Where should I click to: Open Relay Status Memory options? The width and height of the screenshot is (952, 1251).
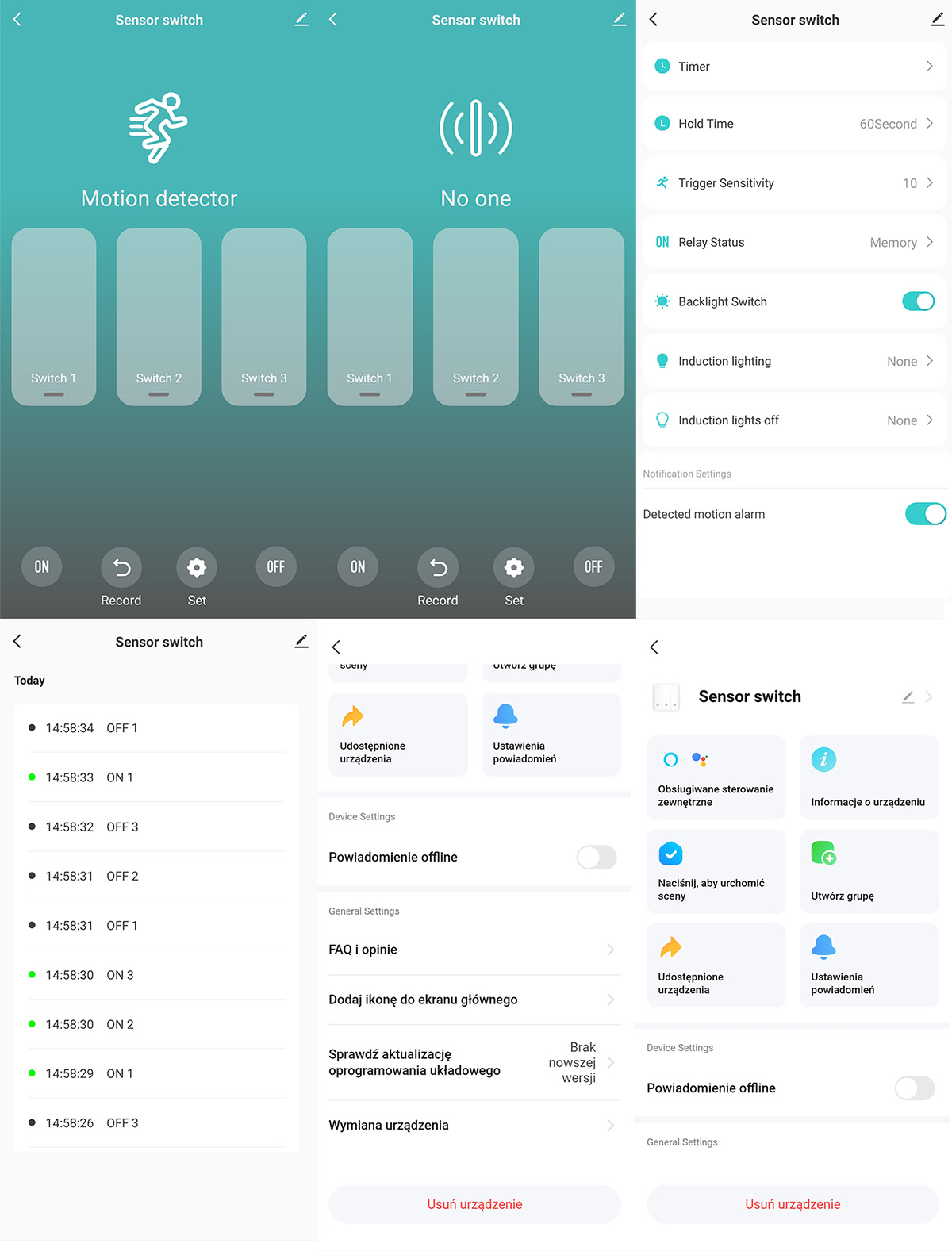[x=793, y=243]
